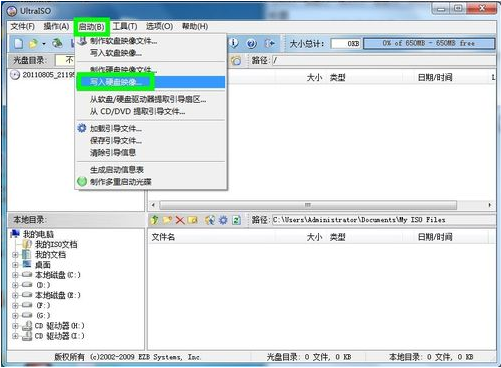Expand (F:) drive tree node
The height and width of the screenshot is (368, 501).
[x=15, y=305]
